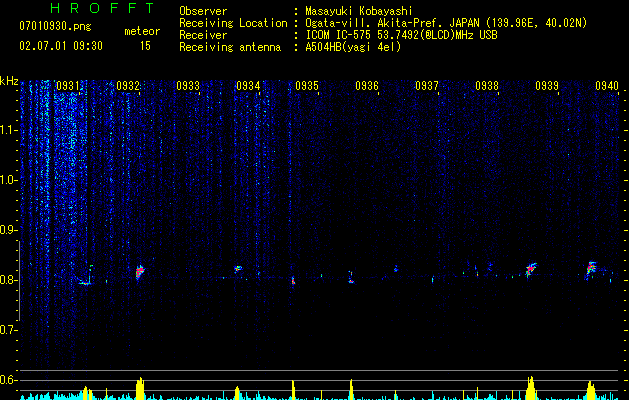Image resolution: width=629 pixels, height=400 pixels.
Task: Click the 0933 time marker
Action: click(188, 86)
